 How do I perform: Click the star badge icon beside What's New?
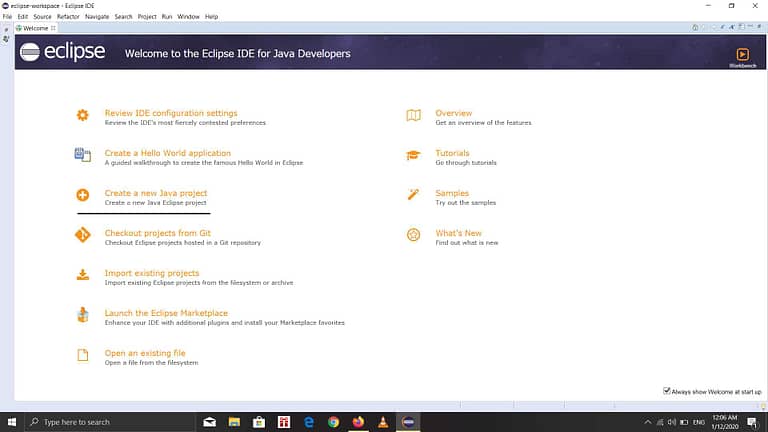(413, 235)
